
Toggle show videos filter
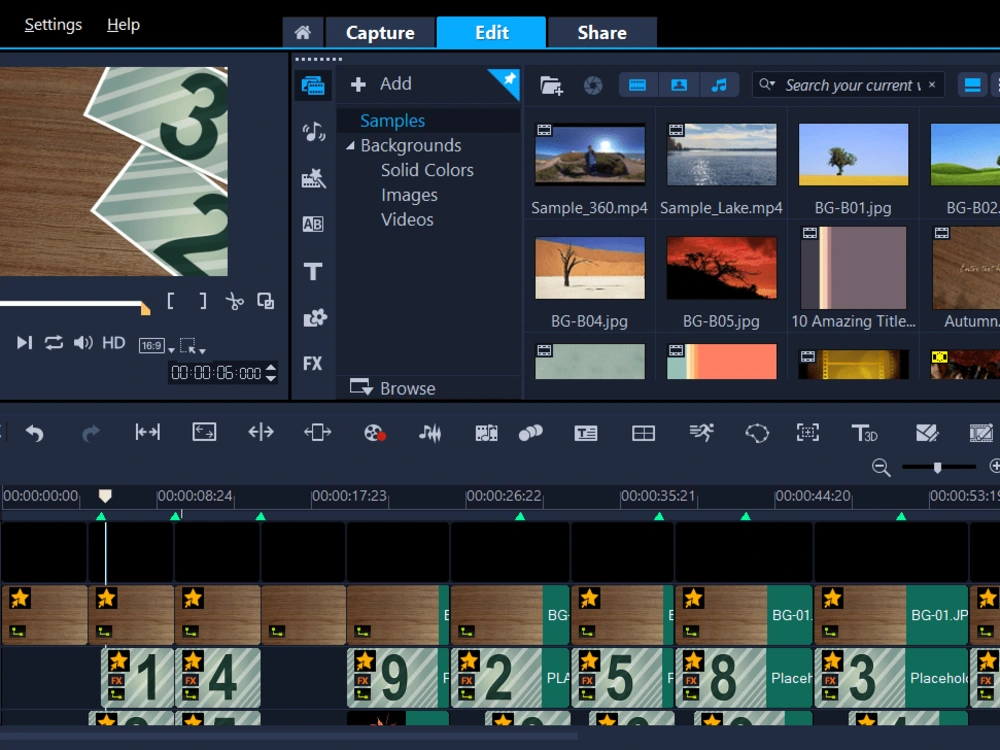coord(638,85)
